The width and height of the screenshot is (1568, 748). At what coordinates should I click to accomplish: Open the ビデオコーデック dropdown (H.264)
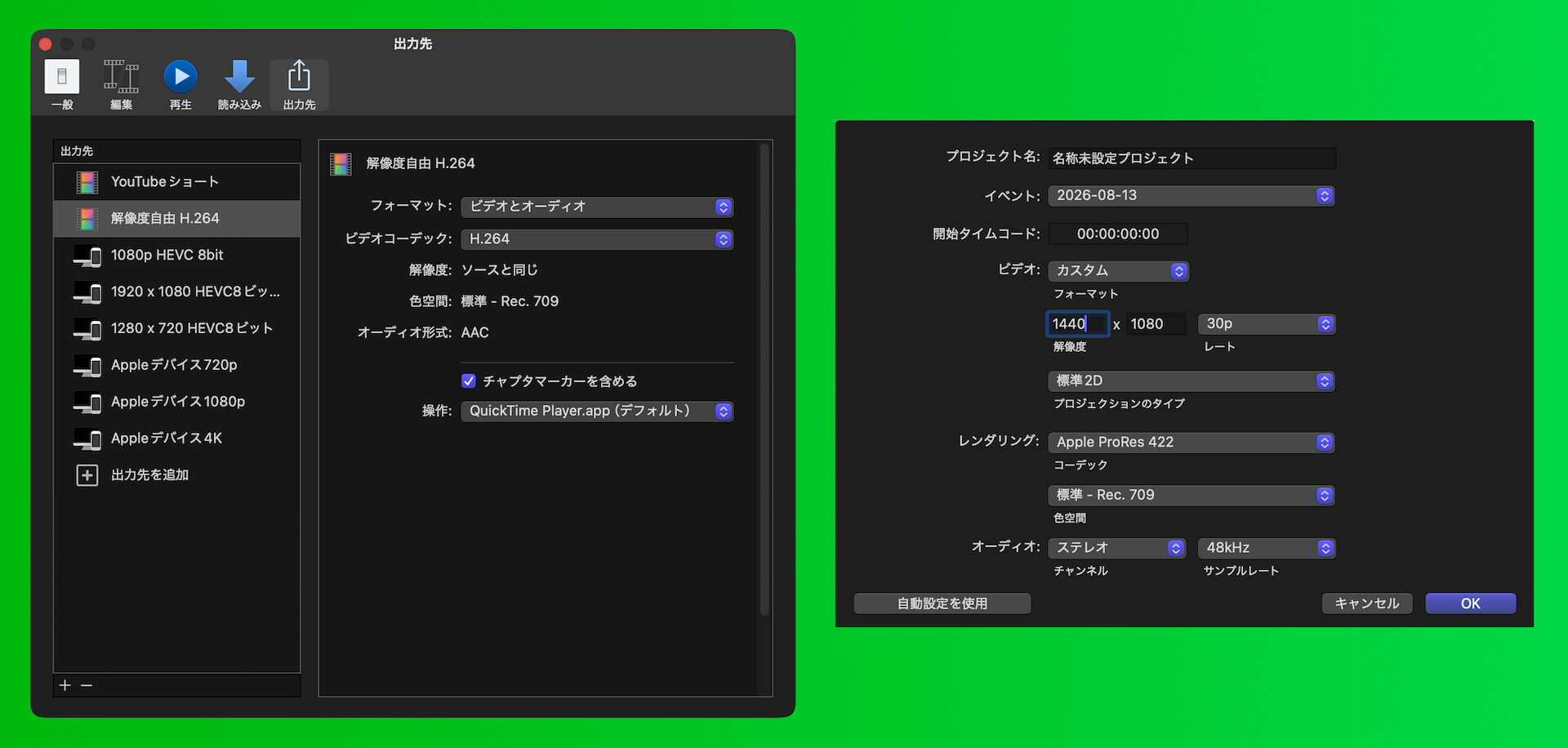click(597, 239)
